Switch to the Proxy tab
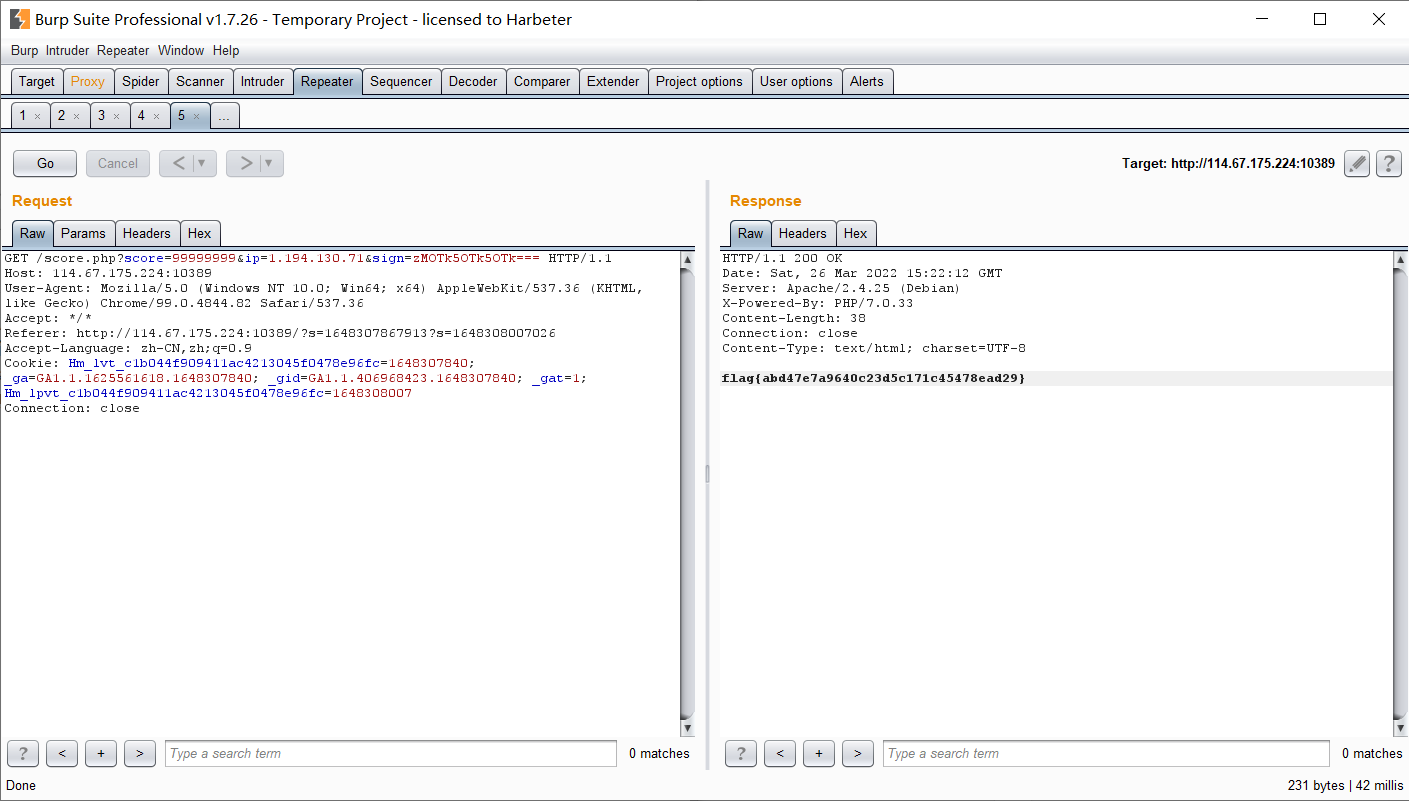The height and width of the screenshot is (801, 1409). [x=88, y=82]
